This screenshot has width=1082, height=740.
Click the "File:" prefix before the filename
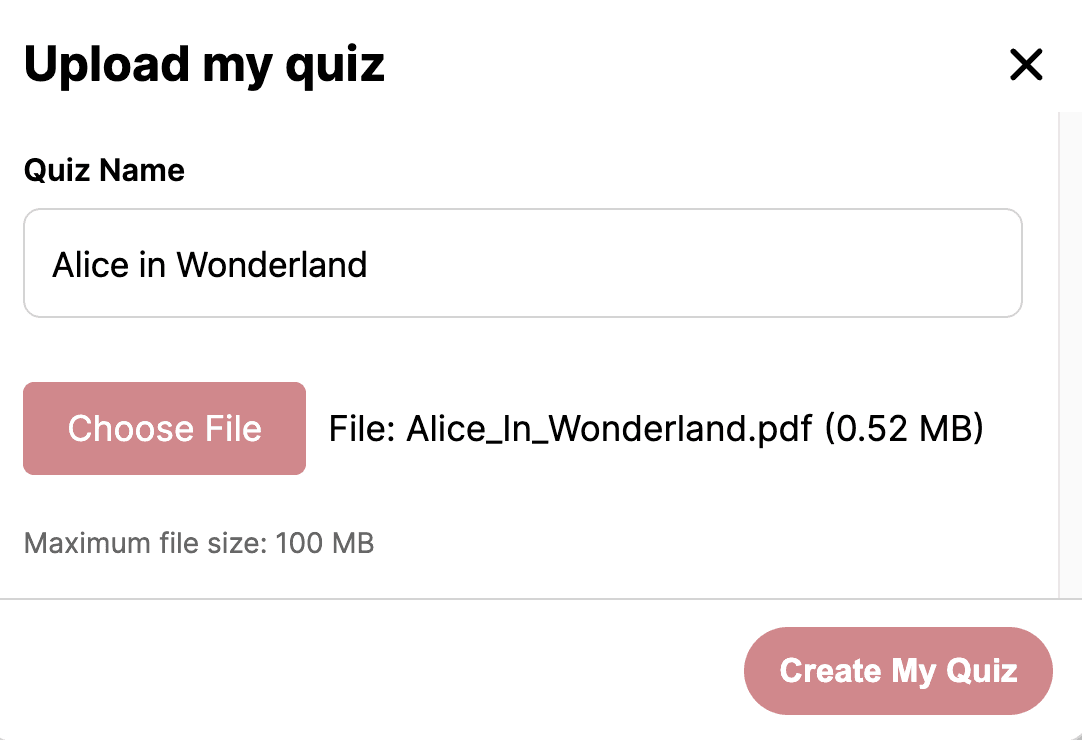tap(362, 429)
